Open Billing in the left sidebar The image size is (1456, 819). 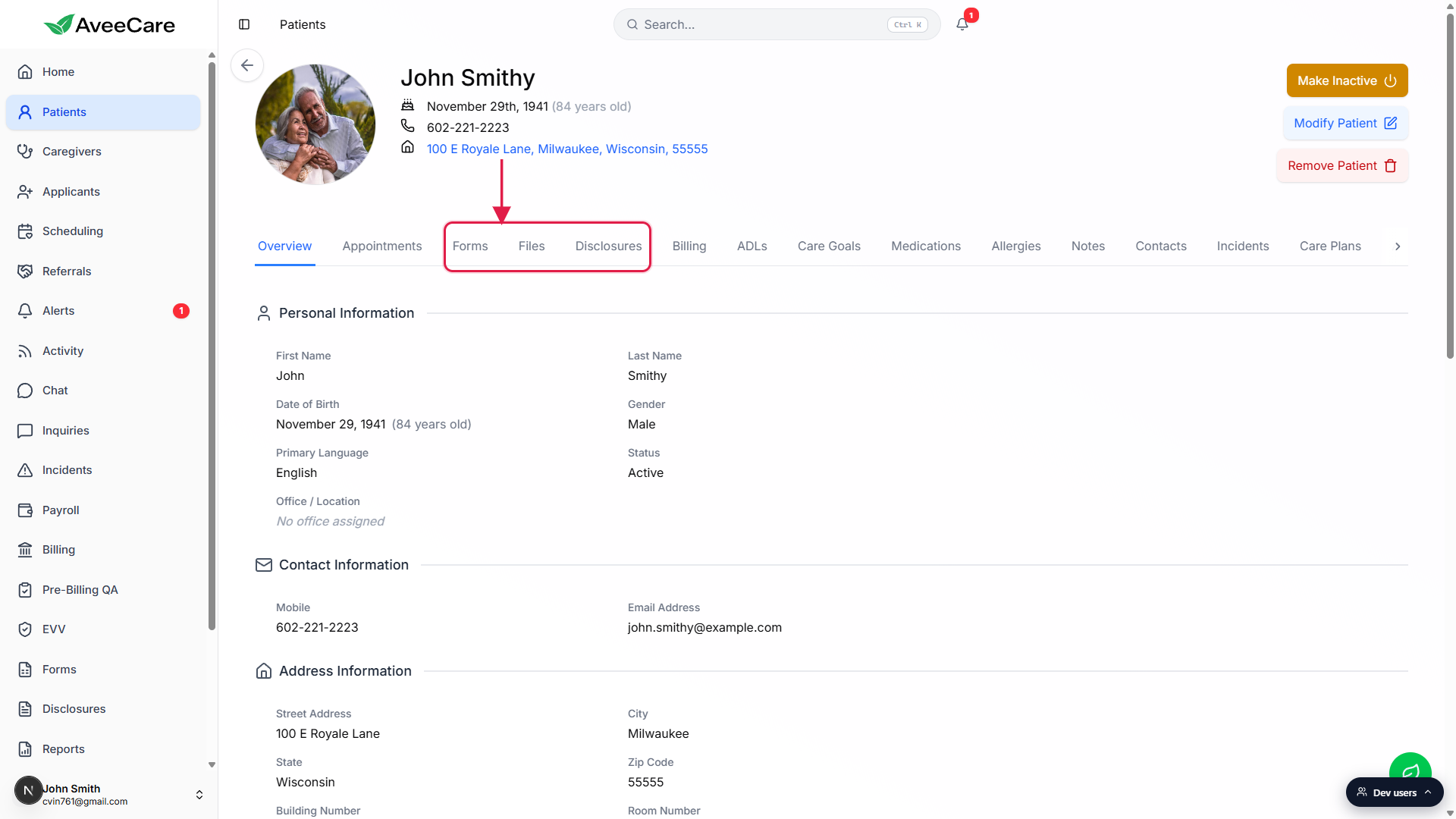pyautogui.click(x=102, y=550)
